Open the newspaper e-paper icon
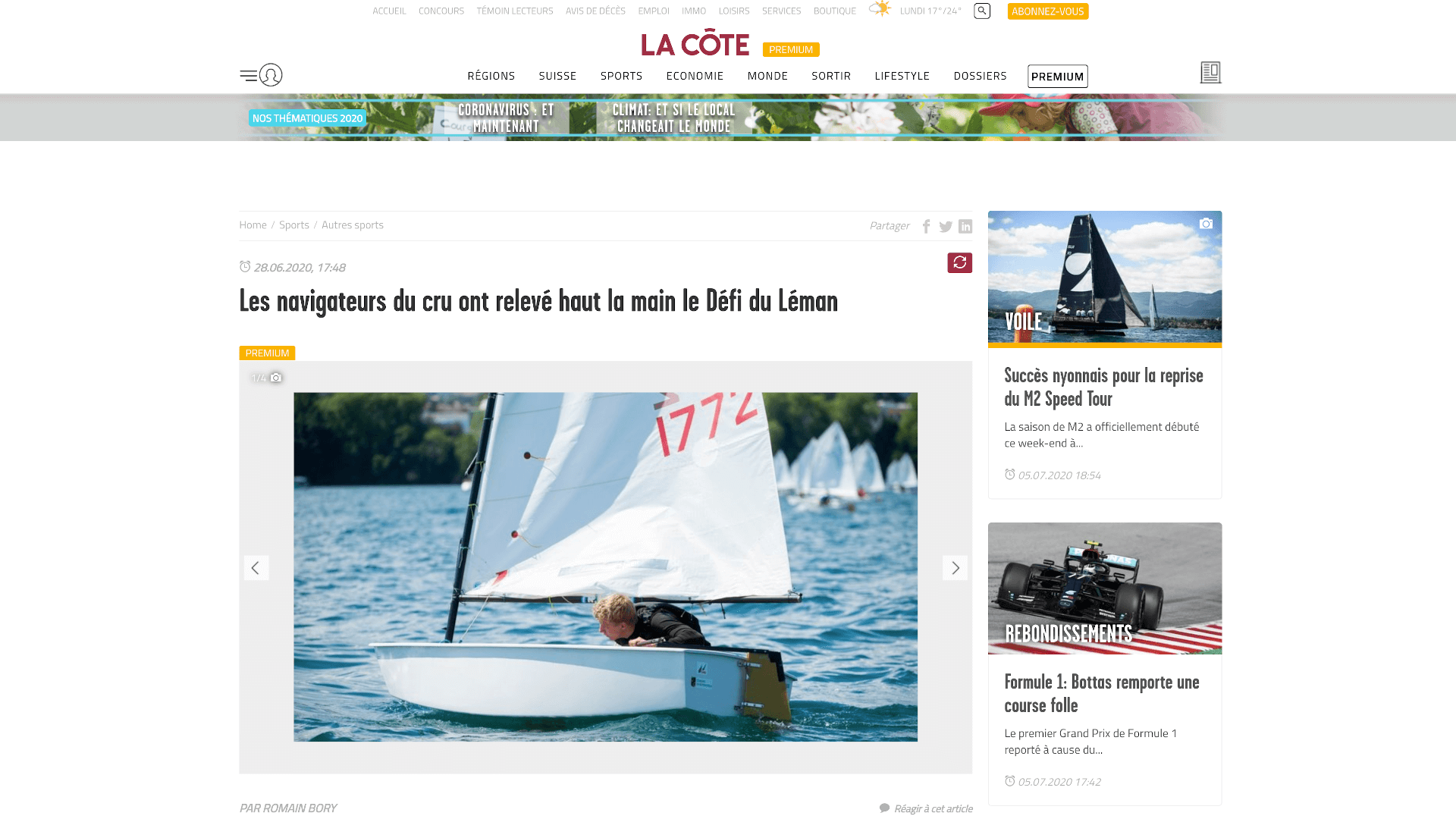This screenshot has width=1456, height=819. pyautogui.click(x=1210, y=73)
